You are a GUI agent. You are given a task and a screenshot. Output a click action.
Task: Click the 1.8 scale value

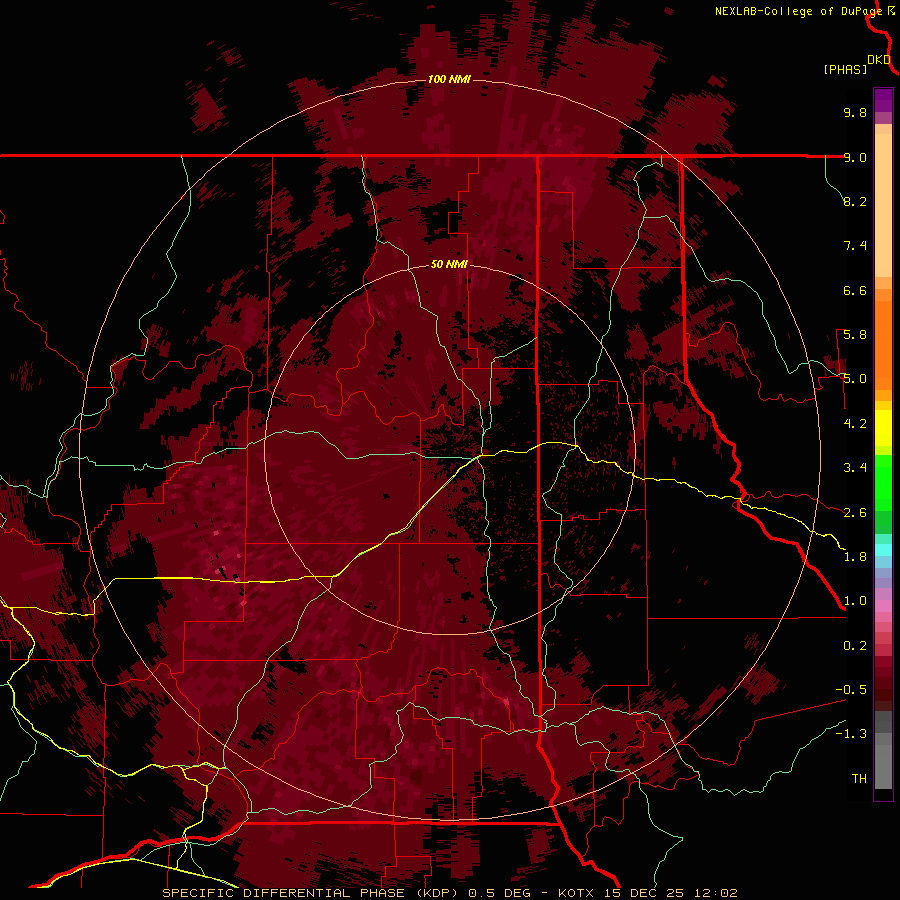coord(855,557)
